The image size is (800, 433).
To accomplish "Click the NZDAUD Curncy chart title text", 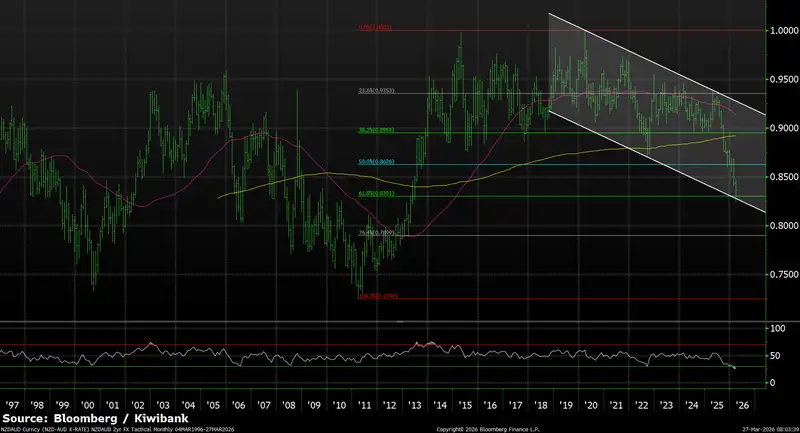I will click(x=110, y=428).
